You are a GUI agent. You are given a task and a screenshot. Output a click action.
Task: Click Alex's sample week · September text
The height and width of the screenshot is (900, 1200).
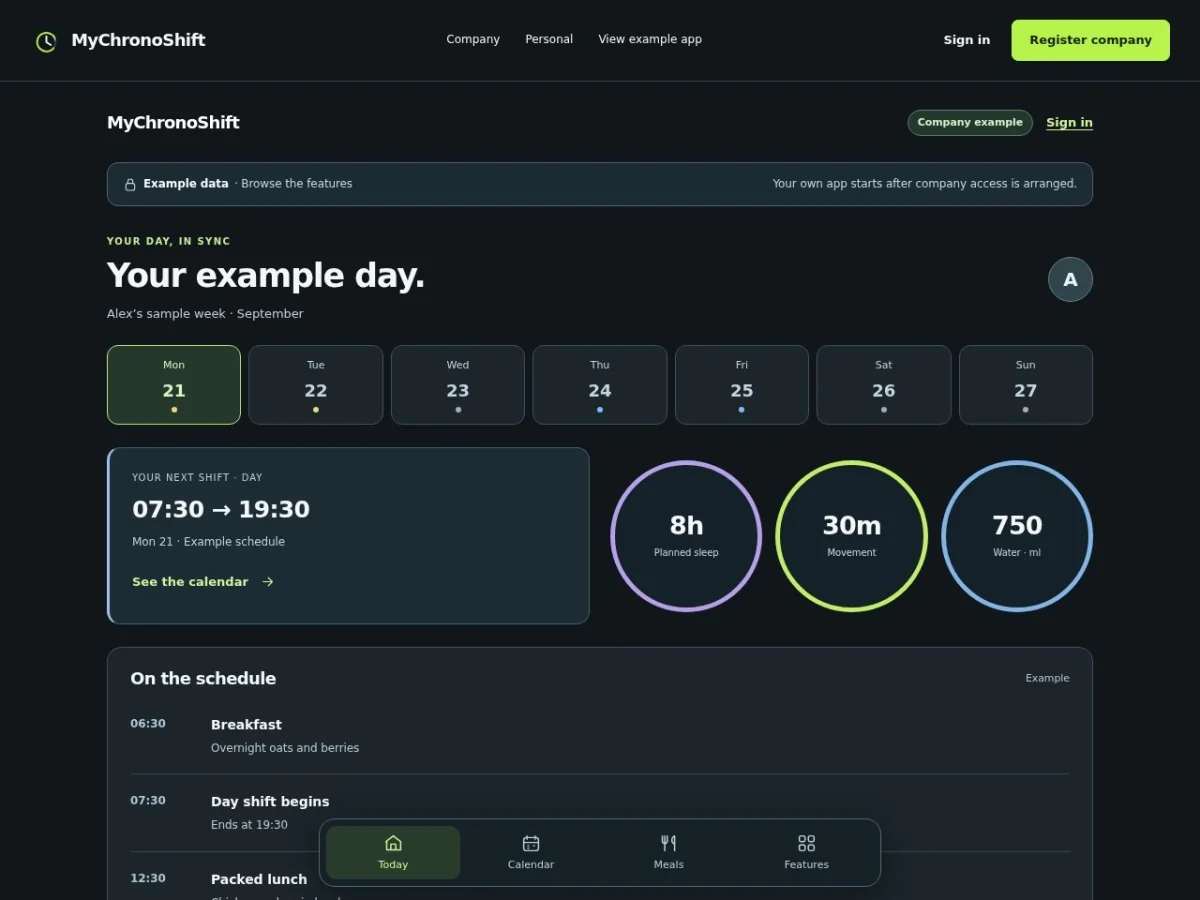coord(205,314)
